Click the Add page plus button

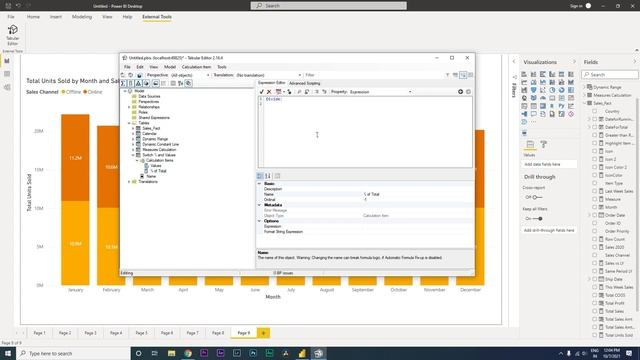[263, 333]
